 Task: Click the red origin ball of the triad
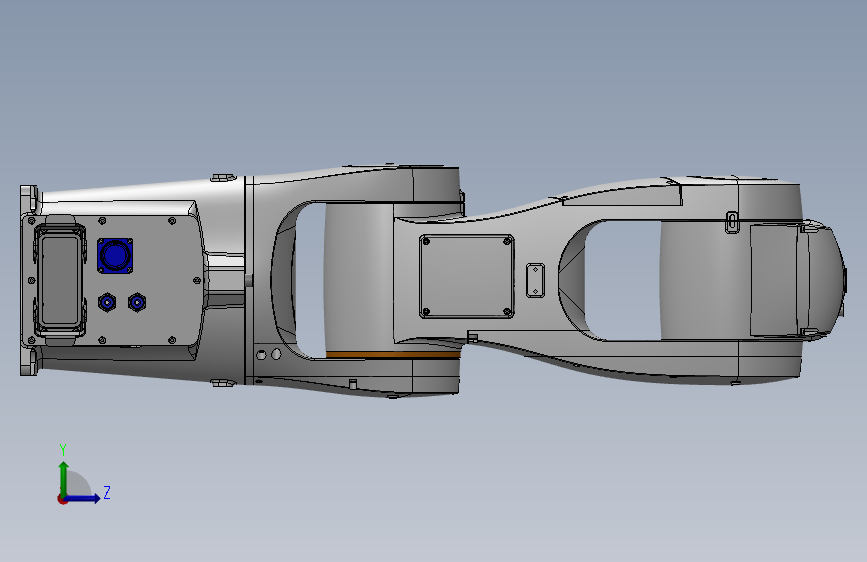click(62, 499)
